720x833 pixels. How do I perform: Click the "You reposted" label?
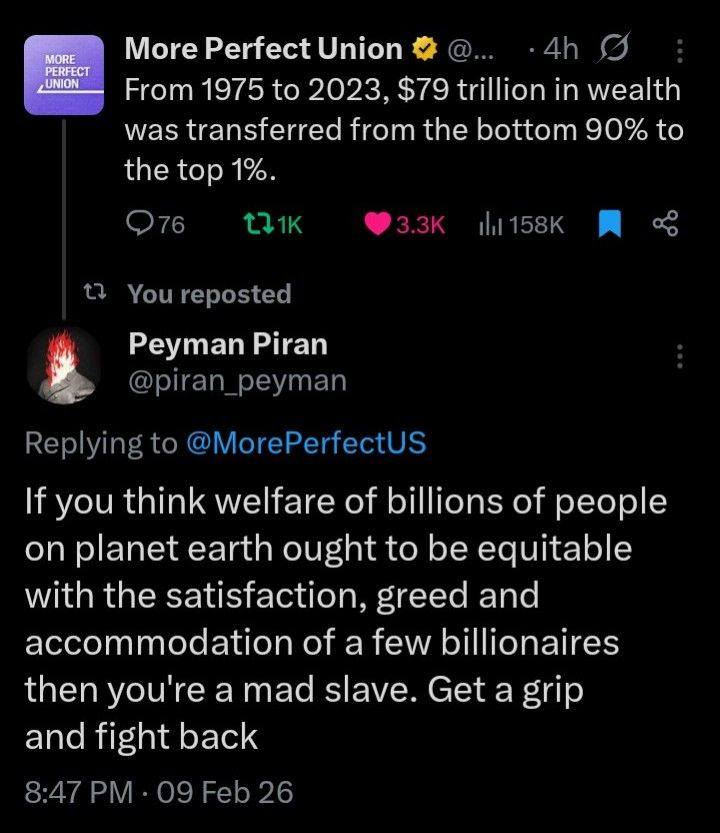coord(210,294)
